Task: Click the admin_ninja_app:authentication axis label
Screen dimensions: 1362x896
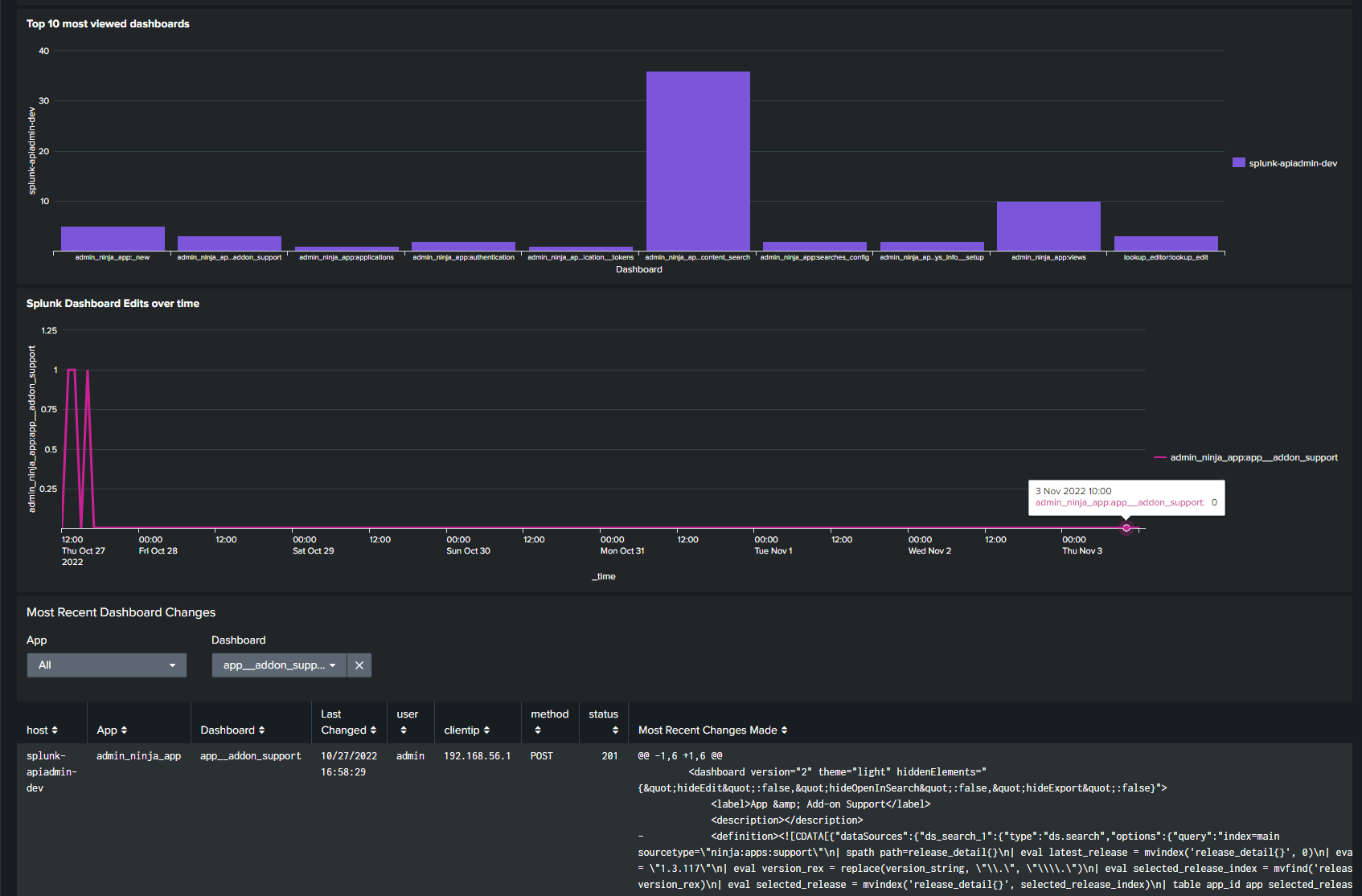Action: [x=464, y=257]
